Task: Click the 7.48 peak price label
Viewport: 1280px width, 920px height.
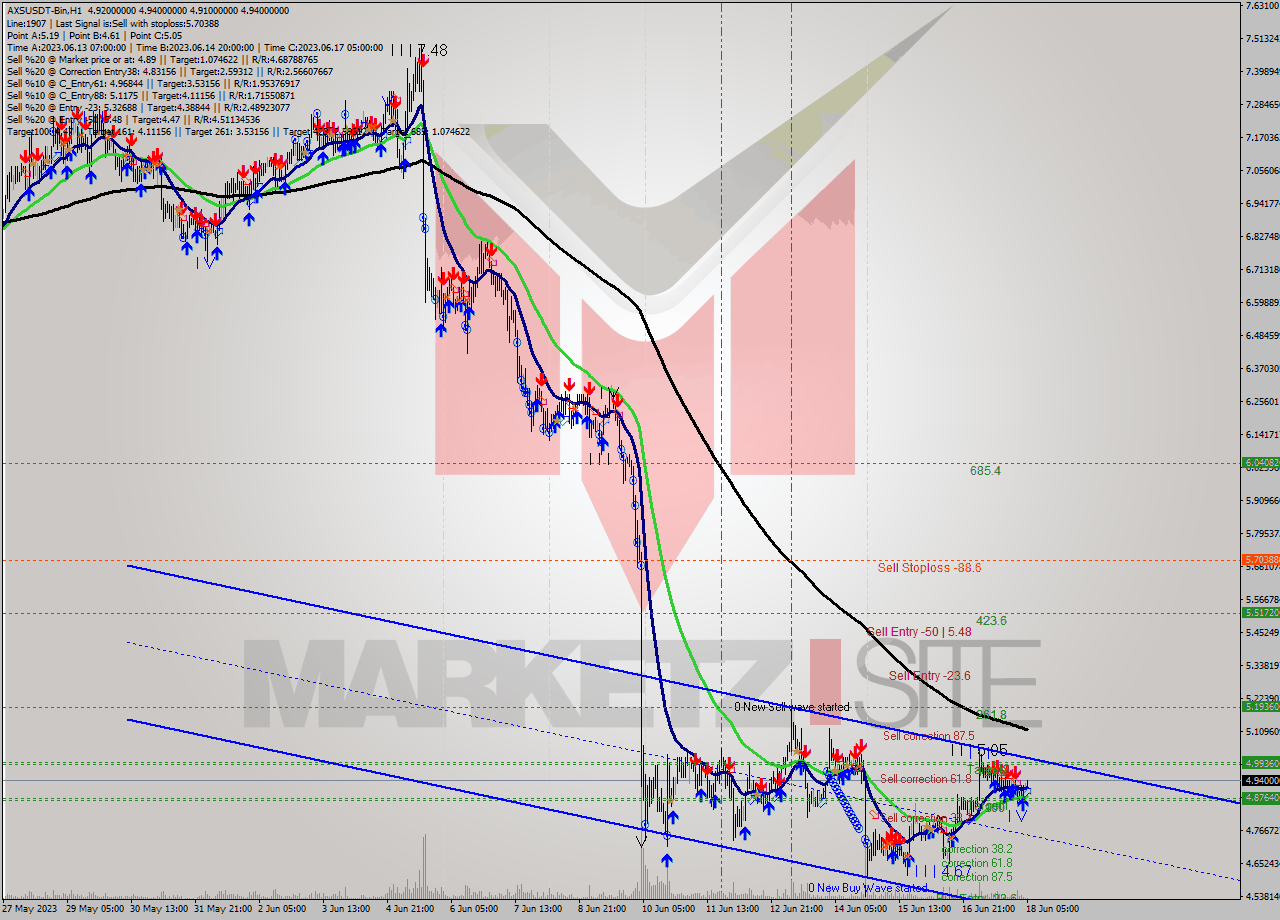Action: (432, 50)
